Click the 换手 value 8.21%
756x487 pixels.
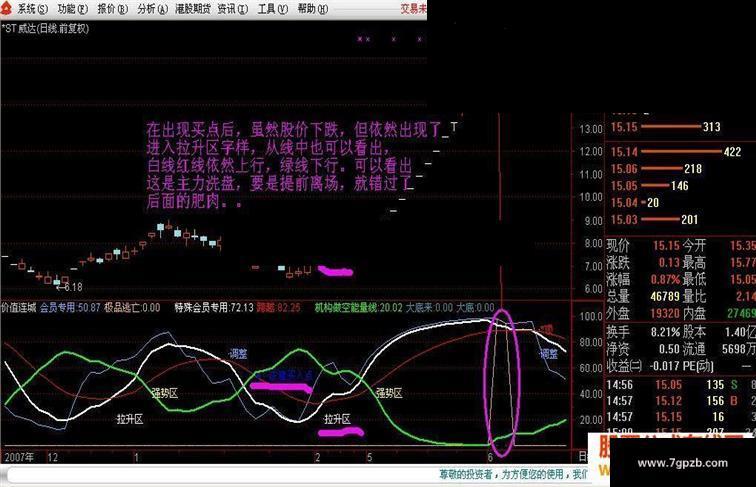665,332
